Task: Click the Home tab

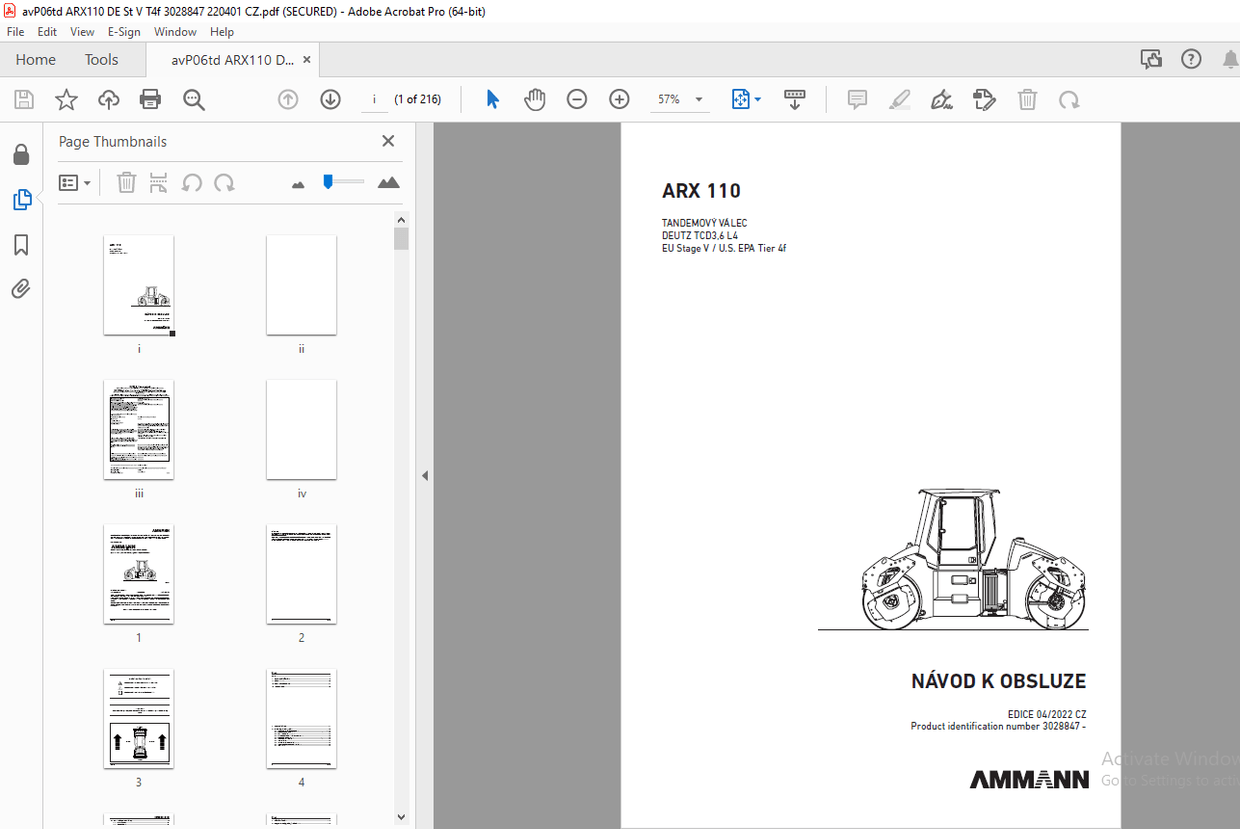Action: coord(35,59)
